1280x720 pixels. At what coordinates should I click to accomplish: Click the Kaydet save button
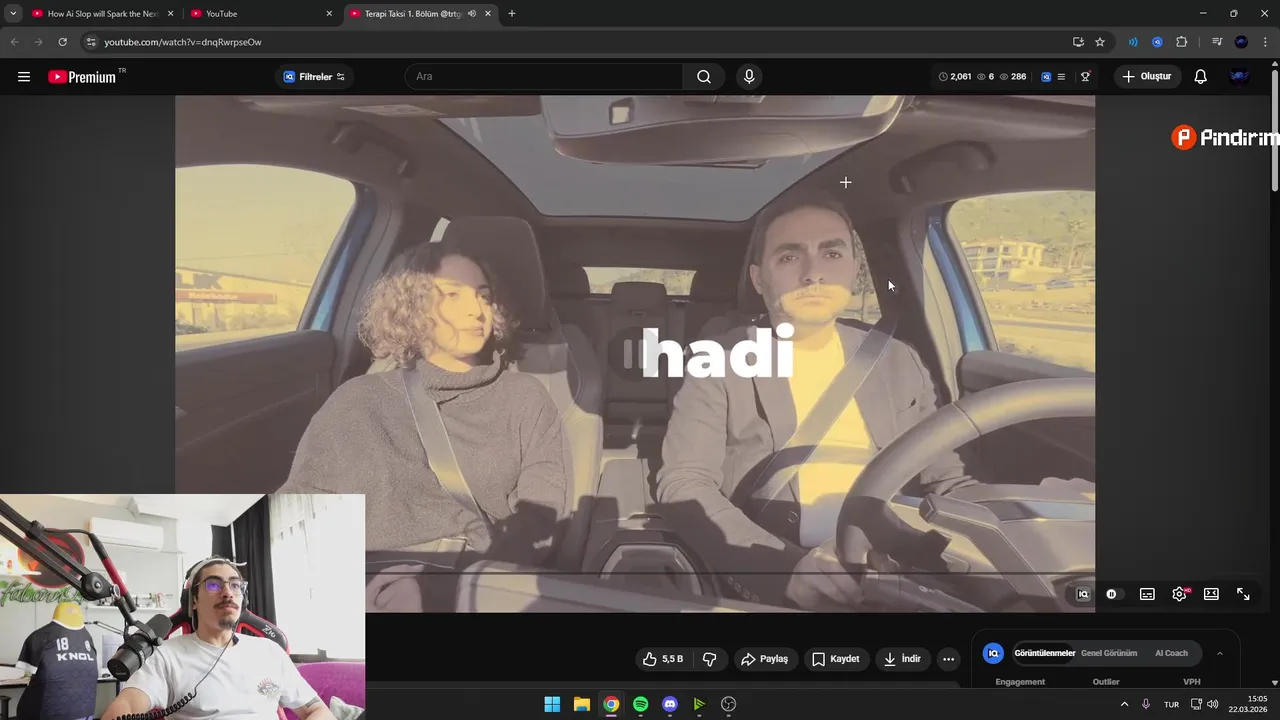tap(836, 659)
